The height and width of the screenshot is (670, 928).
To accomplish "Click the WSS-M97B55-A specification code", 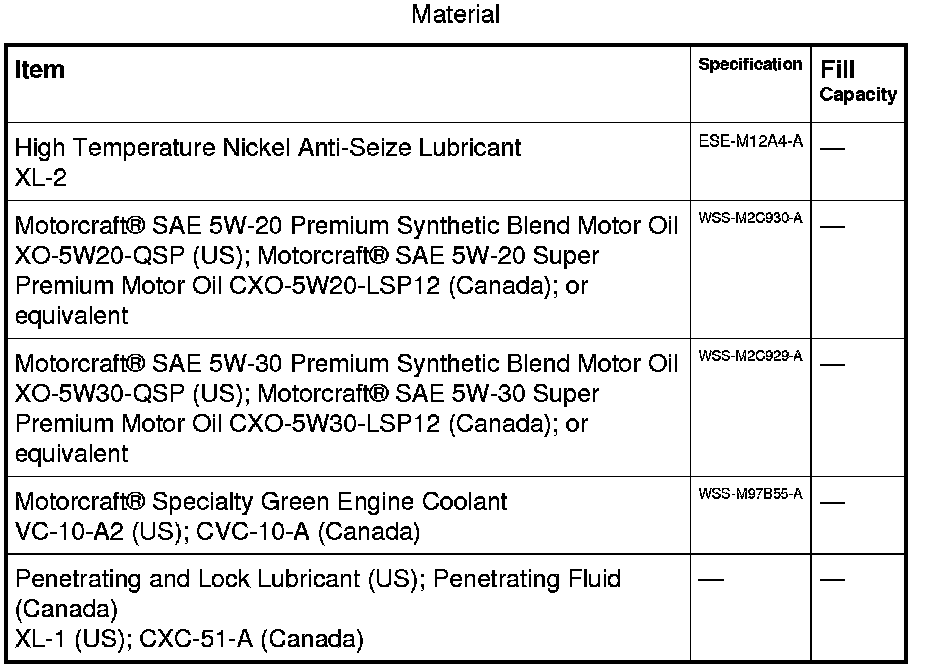I will (x=750, y=495).
